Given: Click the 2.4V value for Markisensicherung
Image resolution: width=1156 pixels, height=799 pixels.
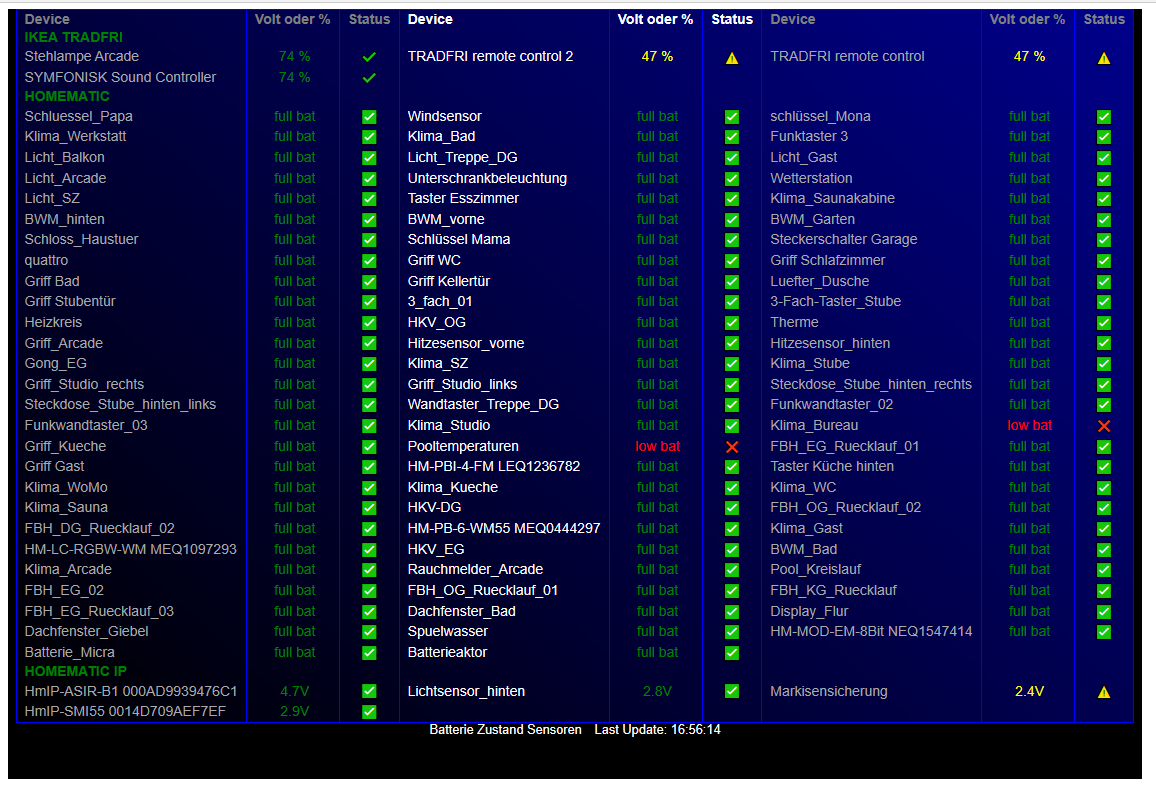Looking at the screenshot, I should (1029, 691).
